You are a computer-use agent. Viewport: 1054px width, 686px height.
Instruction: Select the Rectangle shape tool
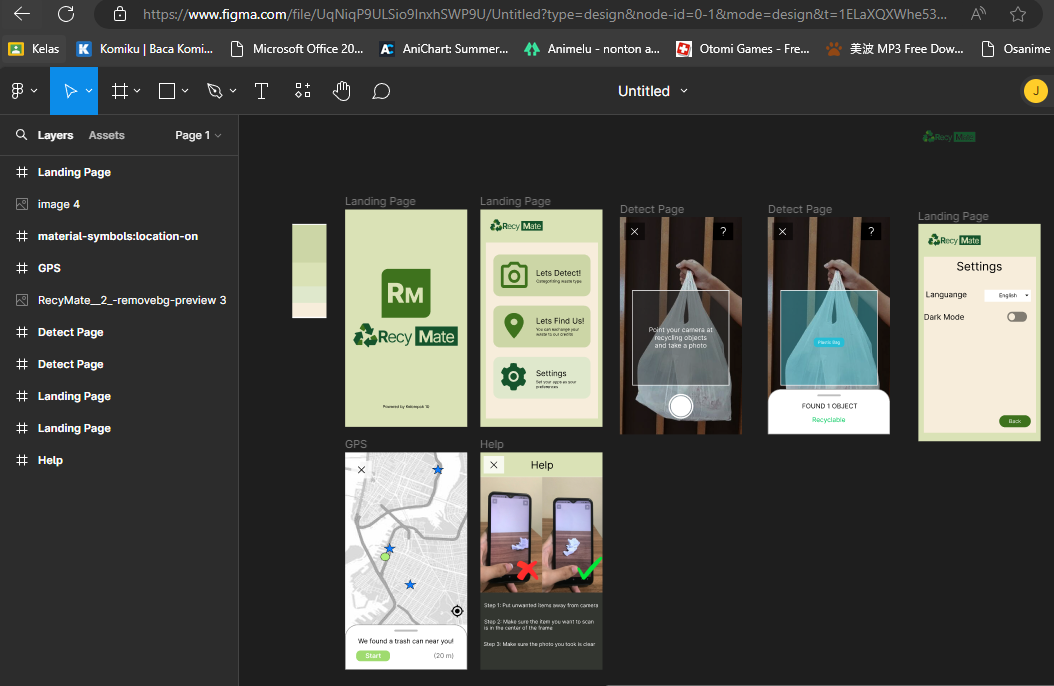coord(167,91)
